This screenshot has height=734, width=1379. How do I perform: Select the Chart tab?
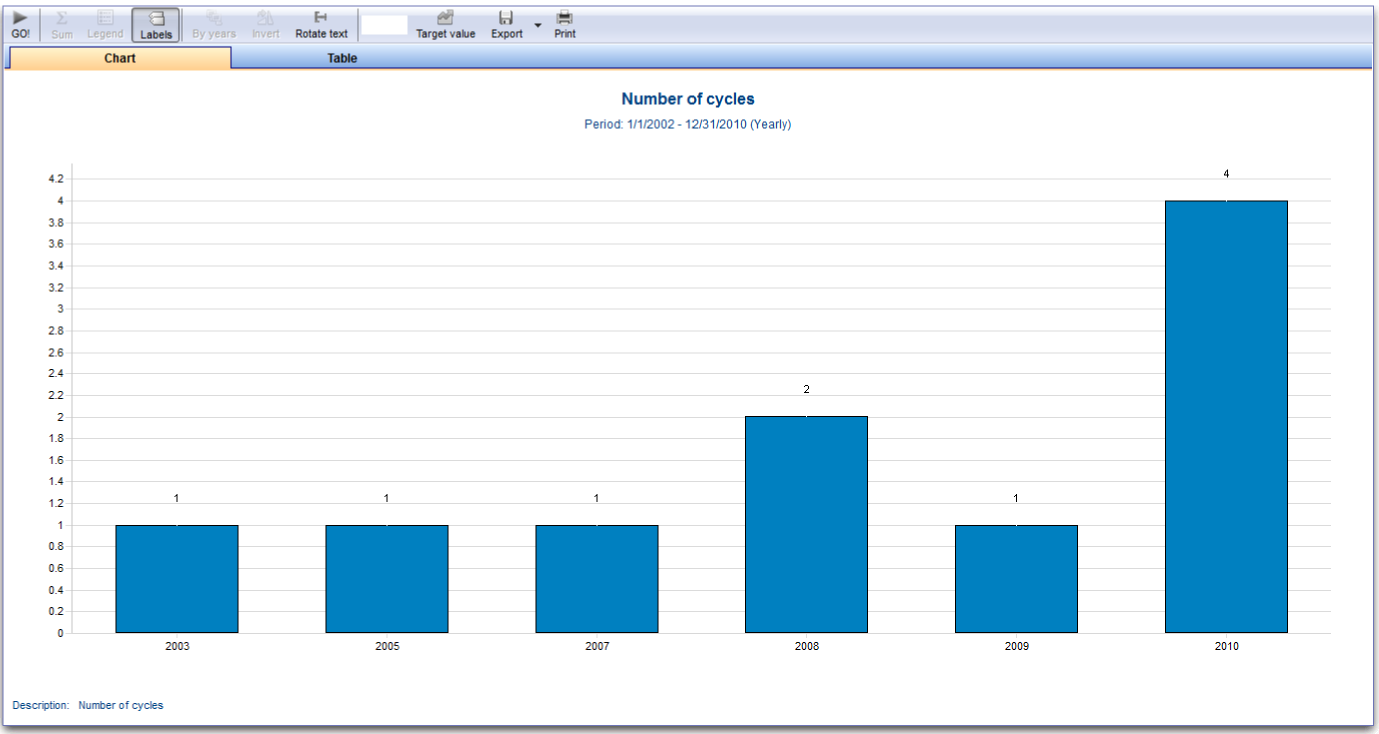120,58
